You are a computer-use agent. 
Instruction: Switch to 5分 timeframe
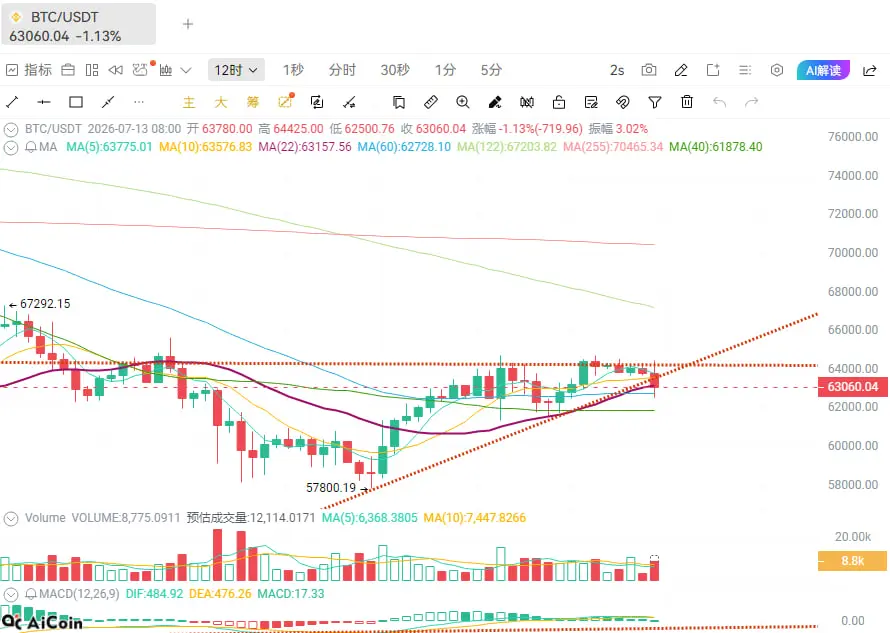click(x=491, y=70)
